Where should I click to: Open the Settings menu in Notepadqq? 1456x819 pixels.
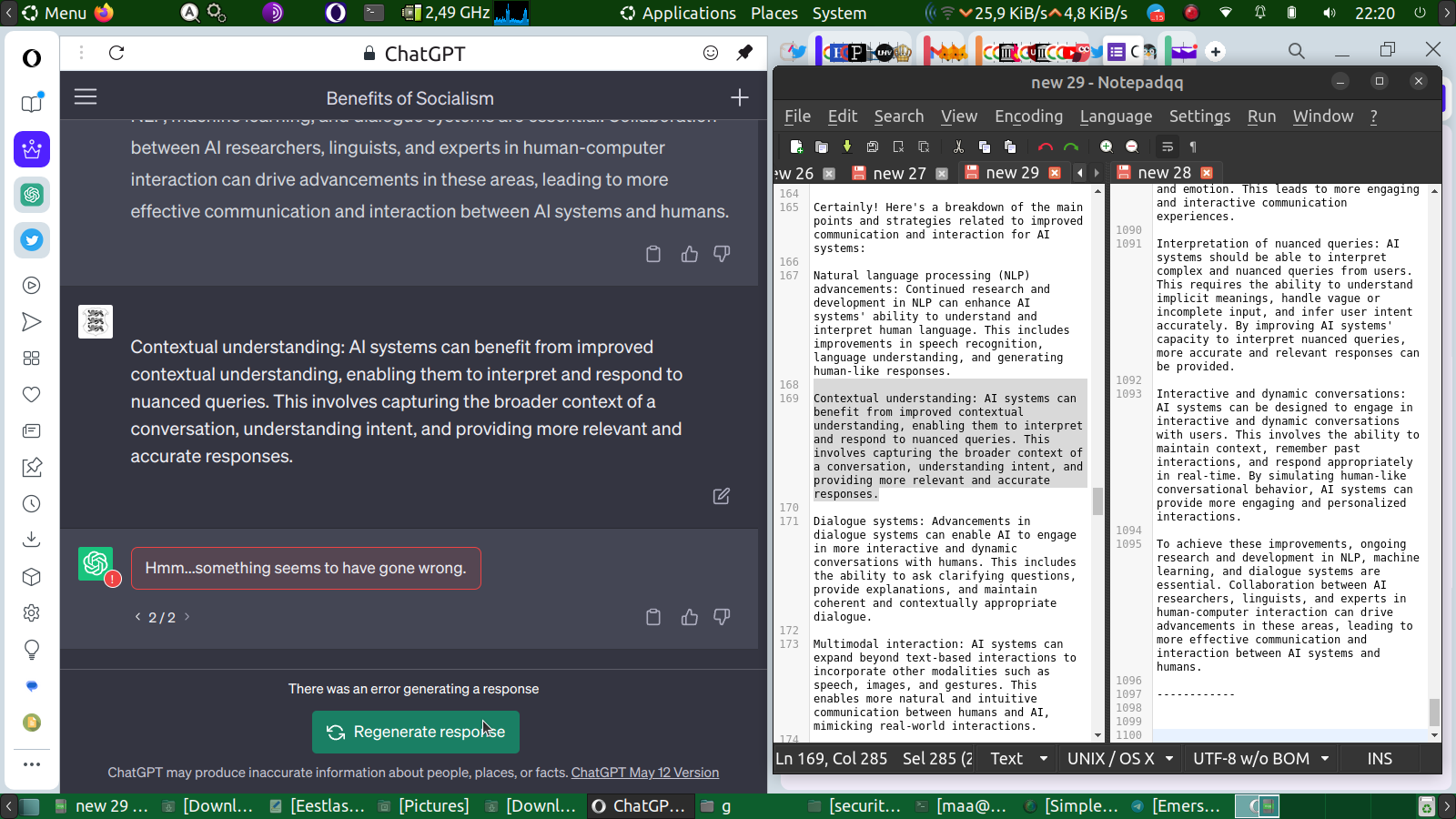coord(1199,116)
